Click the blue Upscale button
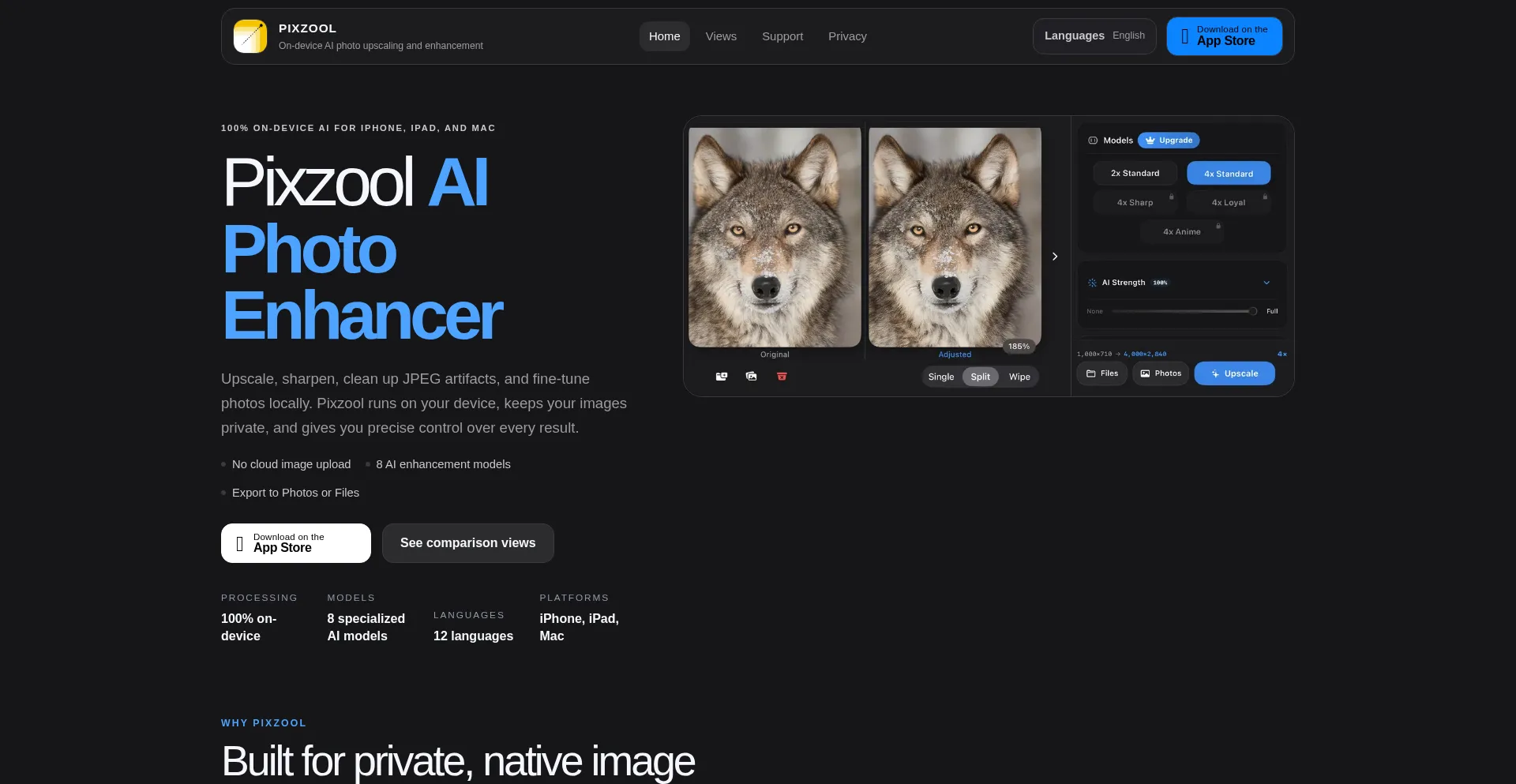 click(1234, 373)
